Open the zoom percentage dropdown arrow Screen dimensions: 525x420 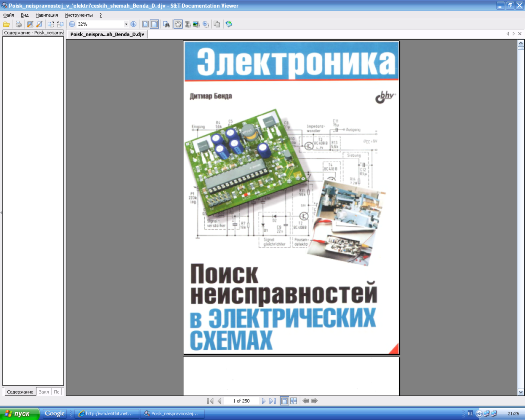126,24
